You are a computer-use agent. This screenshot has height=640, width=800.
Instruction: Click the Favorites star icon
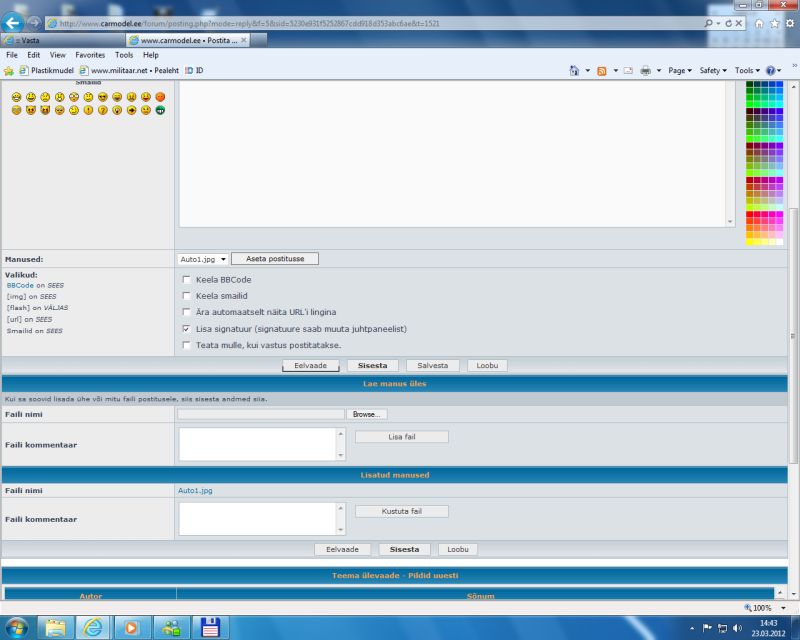pos(774,22)
